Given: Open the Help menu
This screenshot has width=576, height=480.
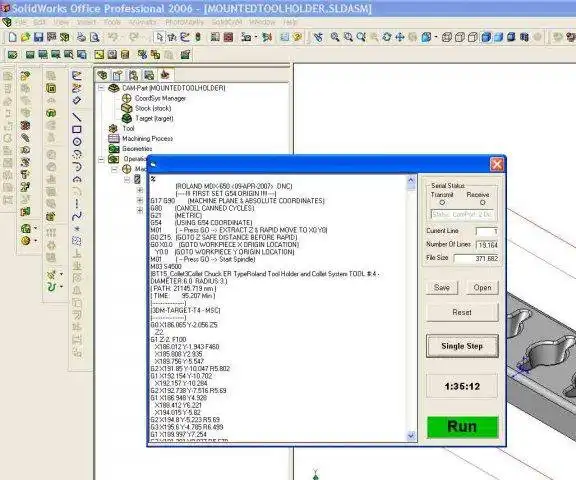Looking at the screenshot, I should [290, 22].
